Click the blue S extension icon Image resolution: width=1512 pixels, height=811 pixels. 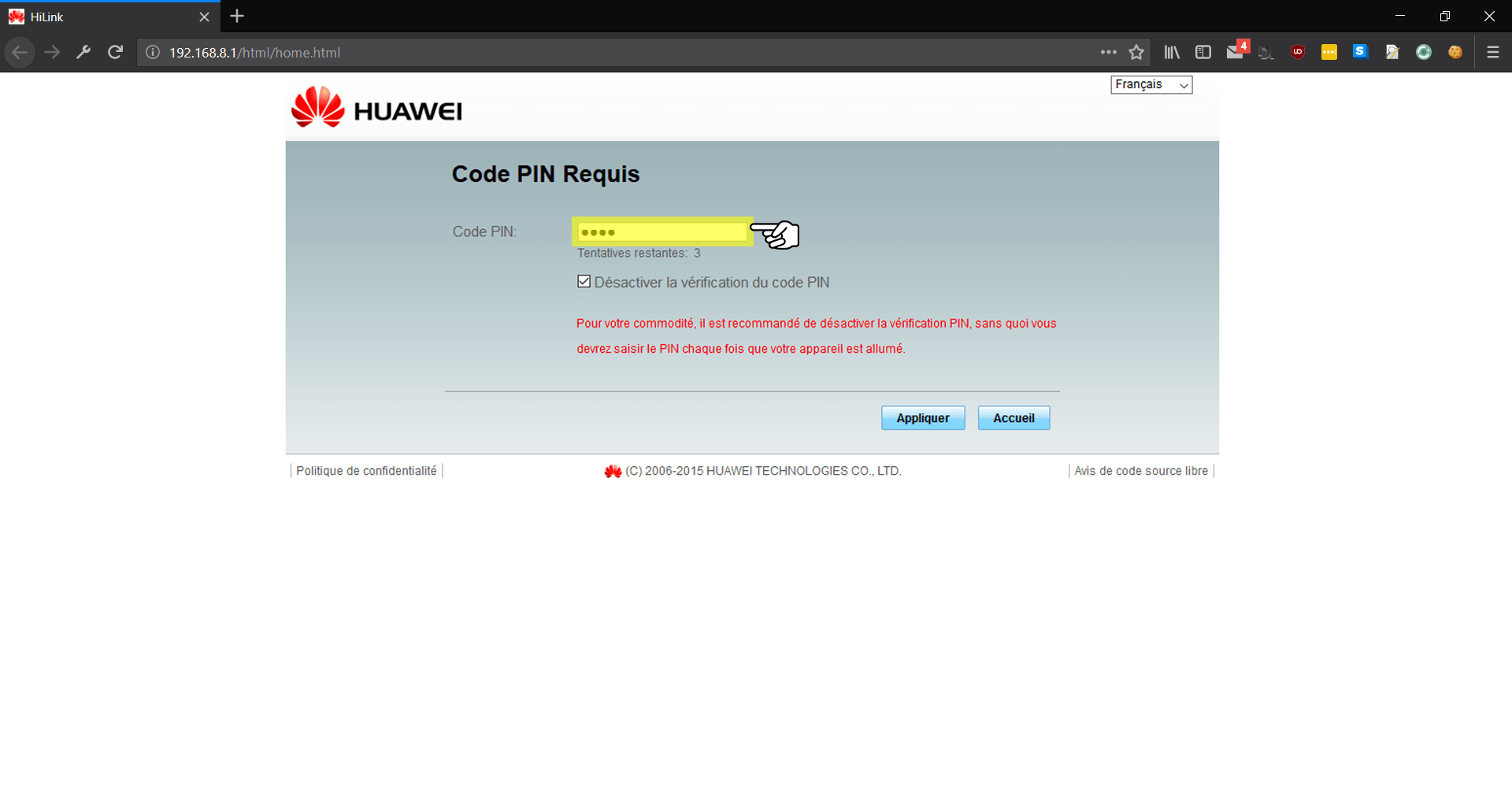coord(1360,52)
